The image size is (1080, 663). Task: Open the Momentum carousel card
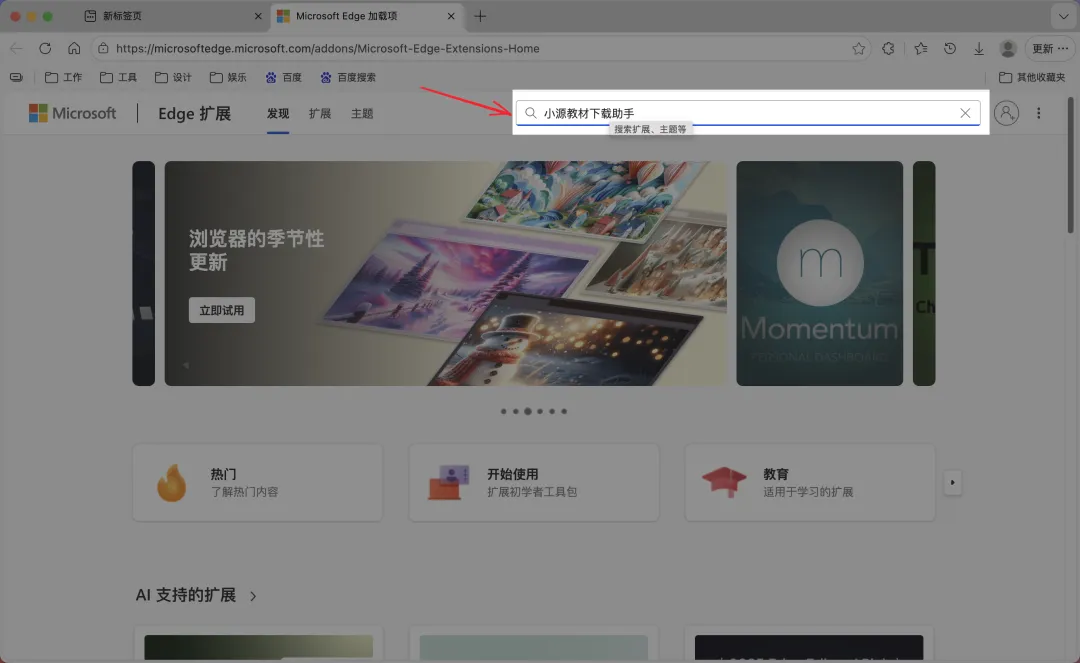[820, 273]
